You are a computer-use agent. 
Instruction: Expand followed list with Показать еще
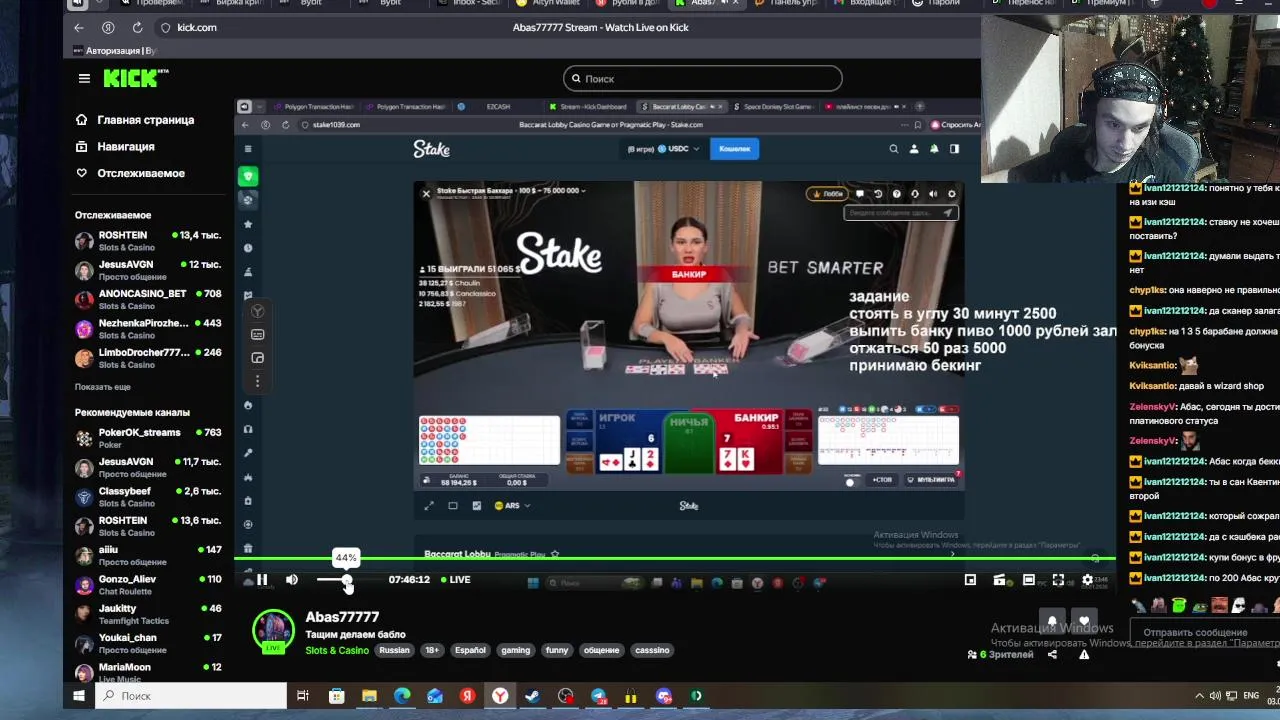[x=103, y=387]
